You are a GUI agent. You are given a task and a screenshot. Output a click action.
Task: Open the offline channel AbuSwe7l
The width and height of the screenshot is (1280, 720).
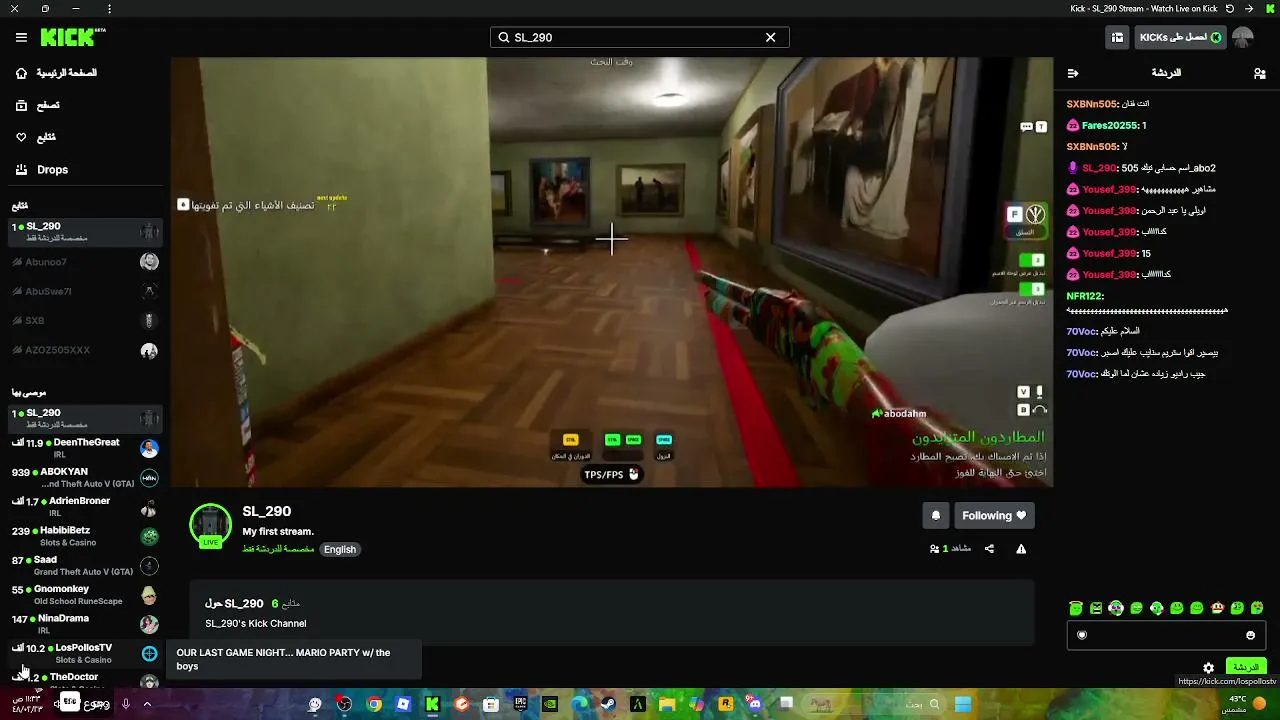[85, 291]
